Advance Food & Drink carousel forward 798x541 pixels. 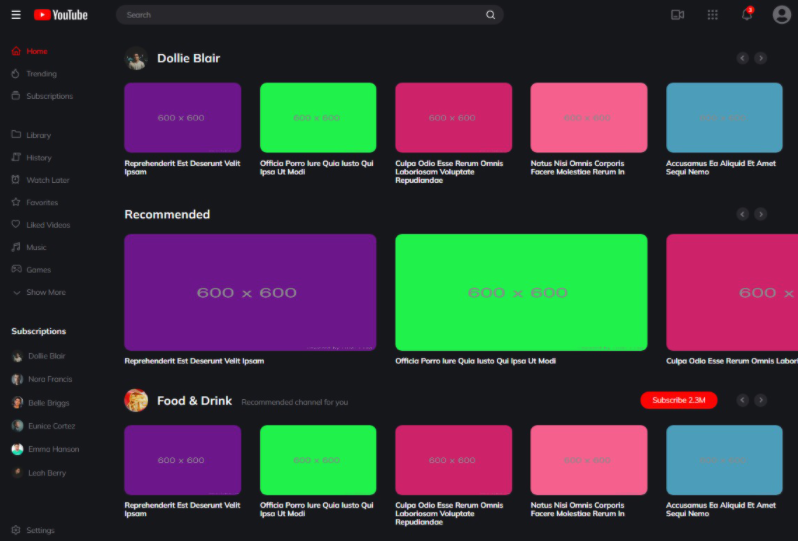(761, 400)
